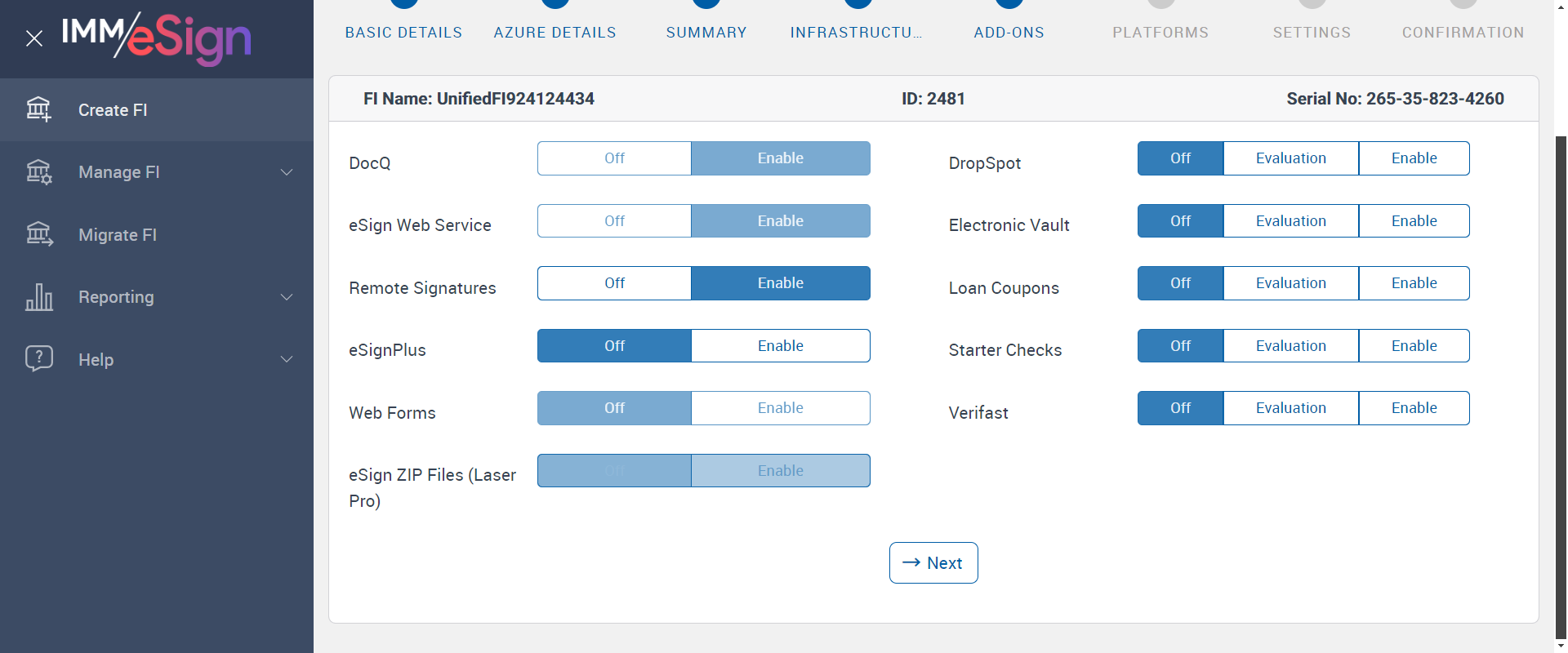Click the IMM eSign logo
This screenshot has height=653, width=1568.
tap(156, 38)
